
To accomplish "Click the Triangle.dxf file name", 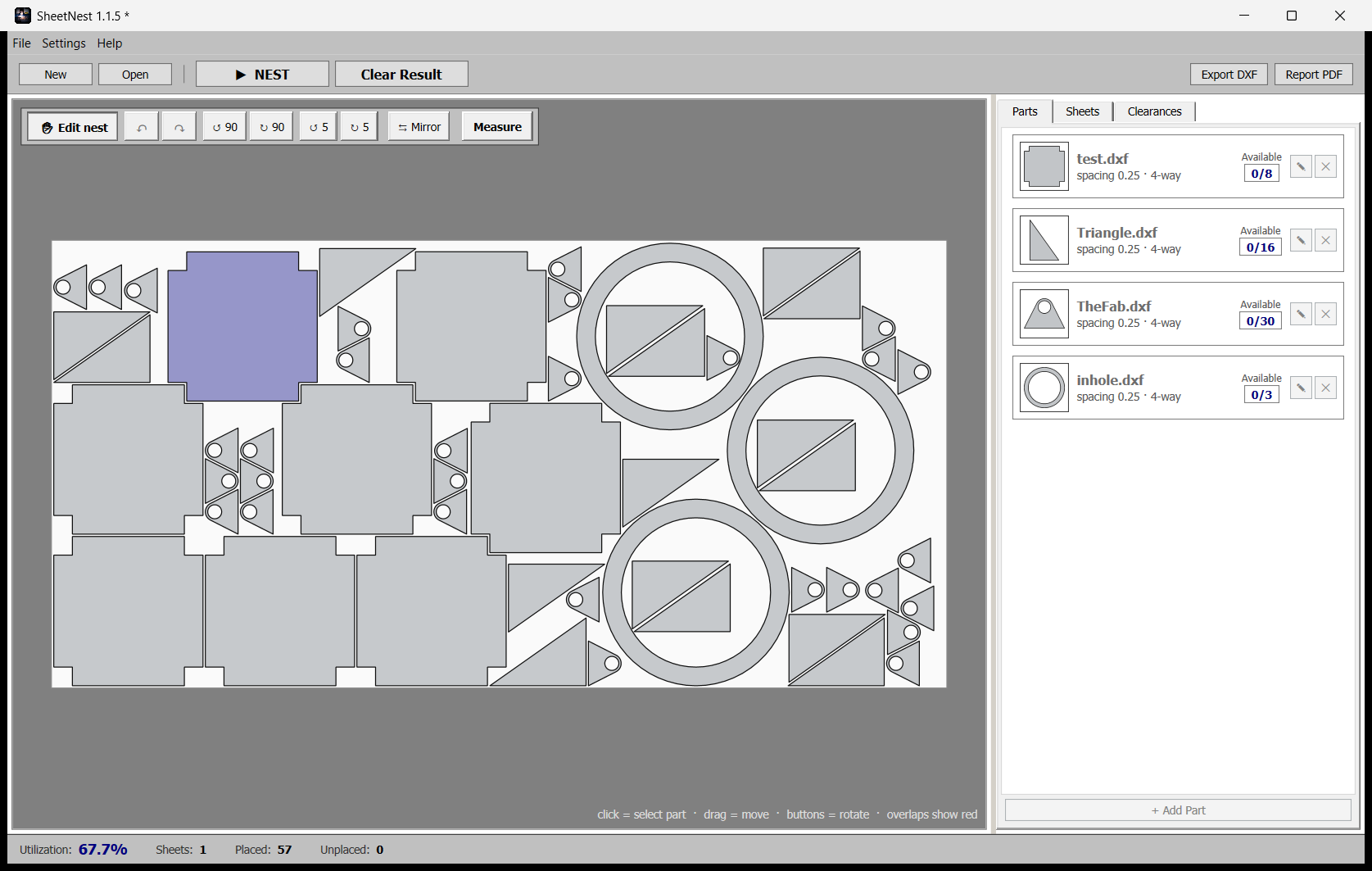I will [x=1116, y=233].
